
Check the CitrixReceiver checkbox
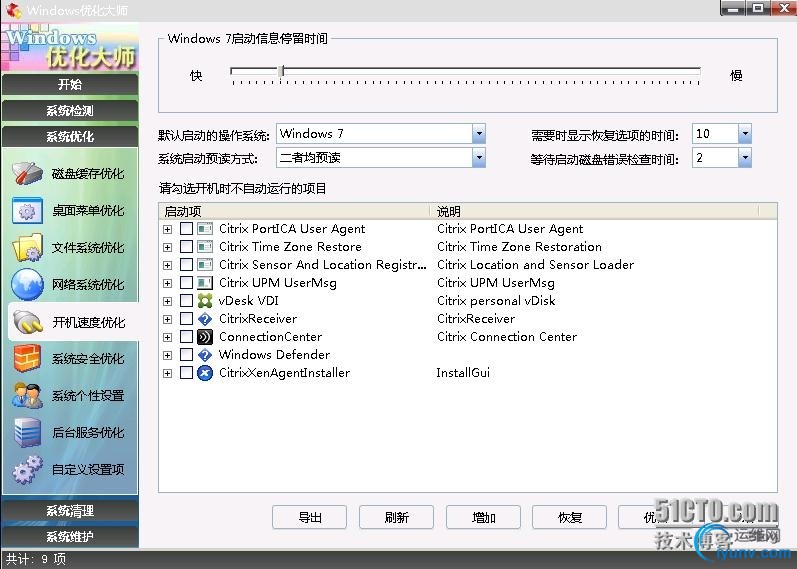pyautogui.click(x=187, y=319)
